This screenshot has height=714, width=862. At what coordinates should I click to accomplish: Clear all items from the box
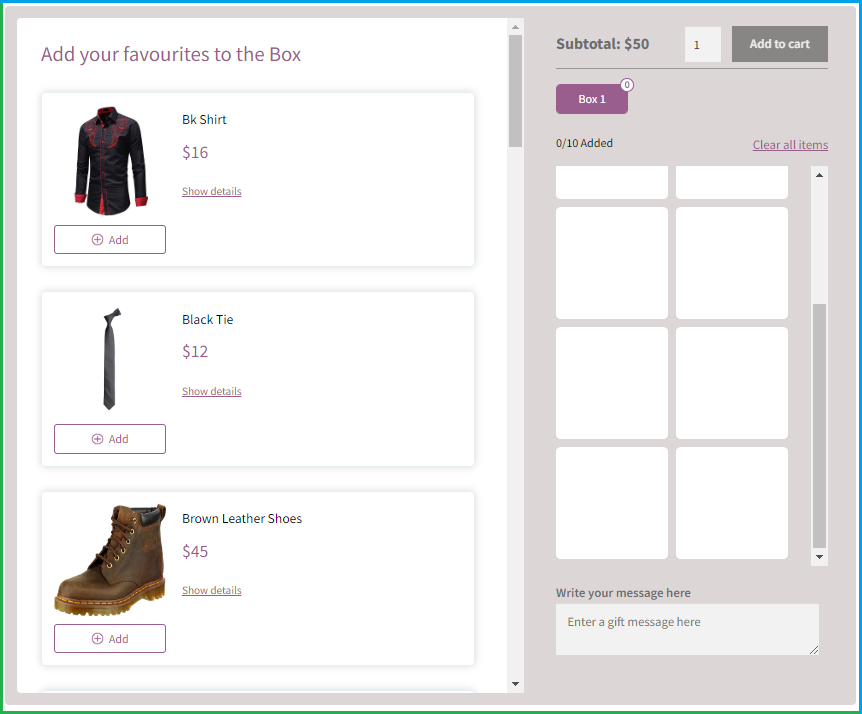(790, 145)
